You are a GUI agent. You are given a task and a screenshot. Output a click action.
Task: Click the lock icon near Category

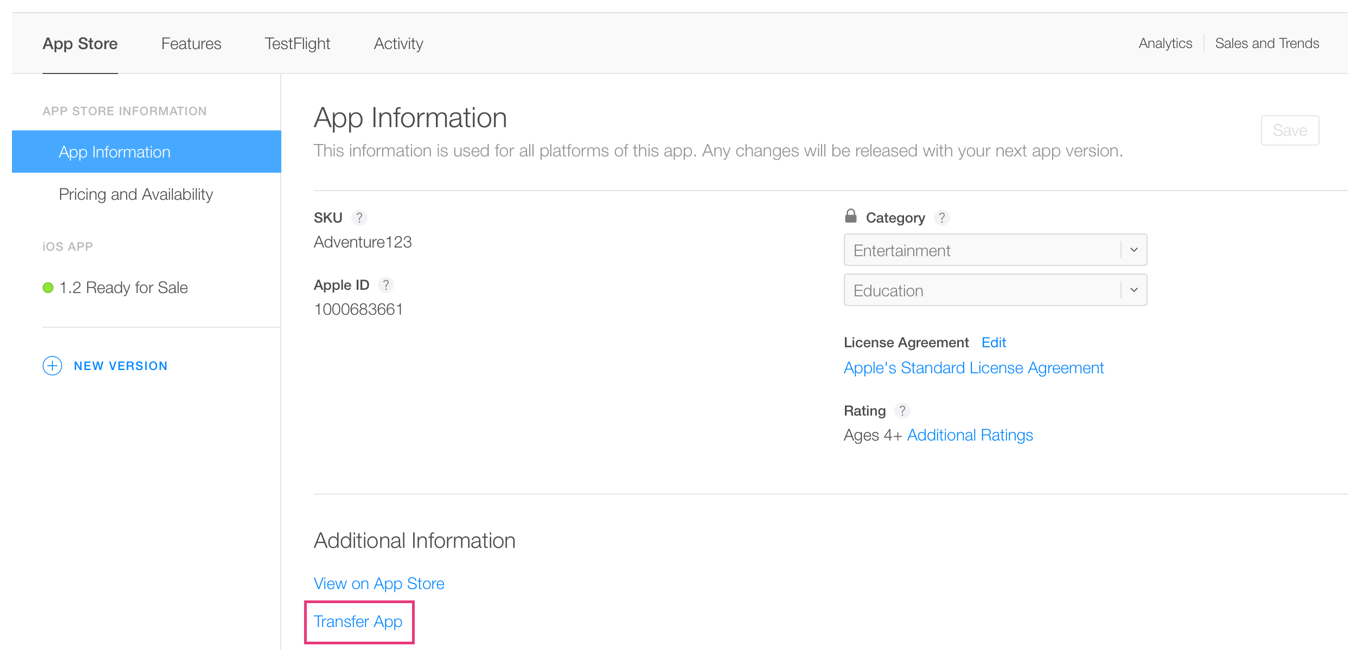click(x=850, y=216)
